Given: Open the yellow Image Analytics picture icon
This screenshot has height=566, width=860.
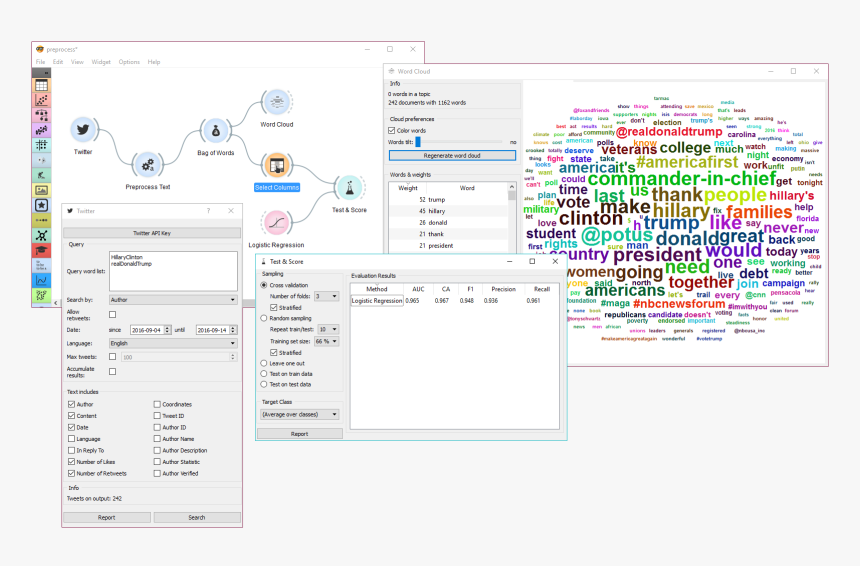Looking at the screenshot, I should (41, 190).
